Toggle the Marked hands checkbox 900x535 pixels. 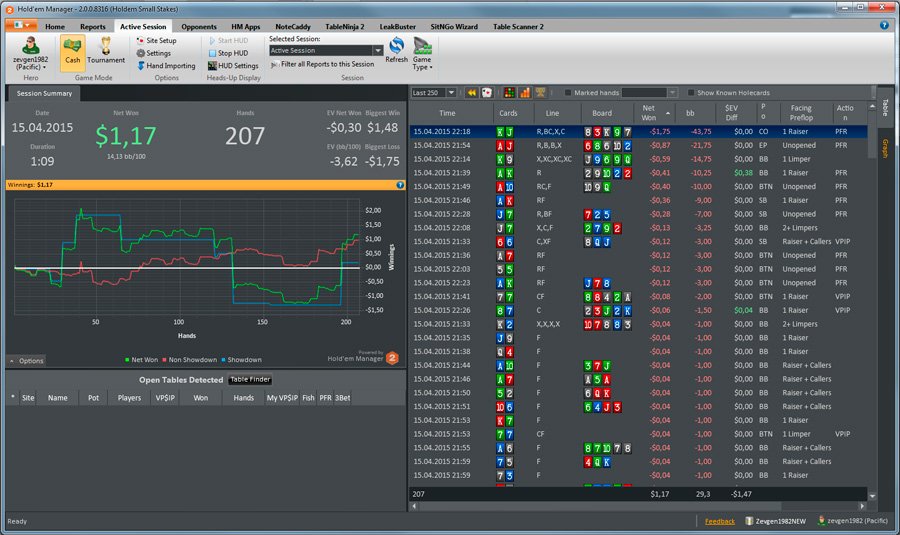pos(568,92)
